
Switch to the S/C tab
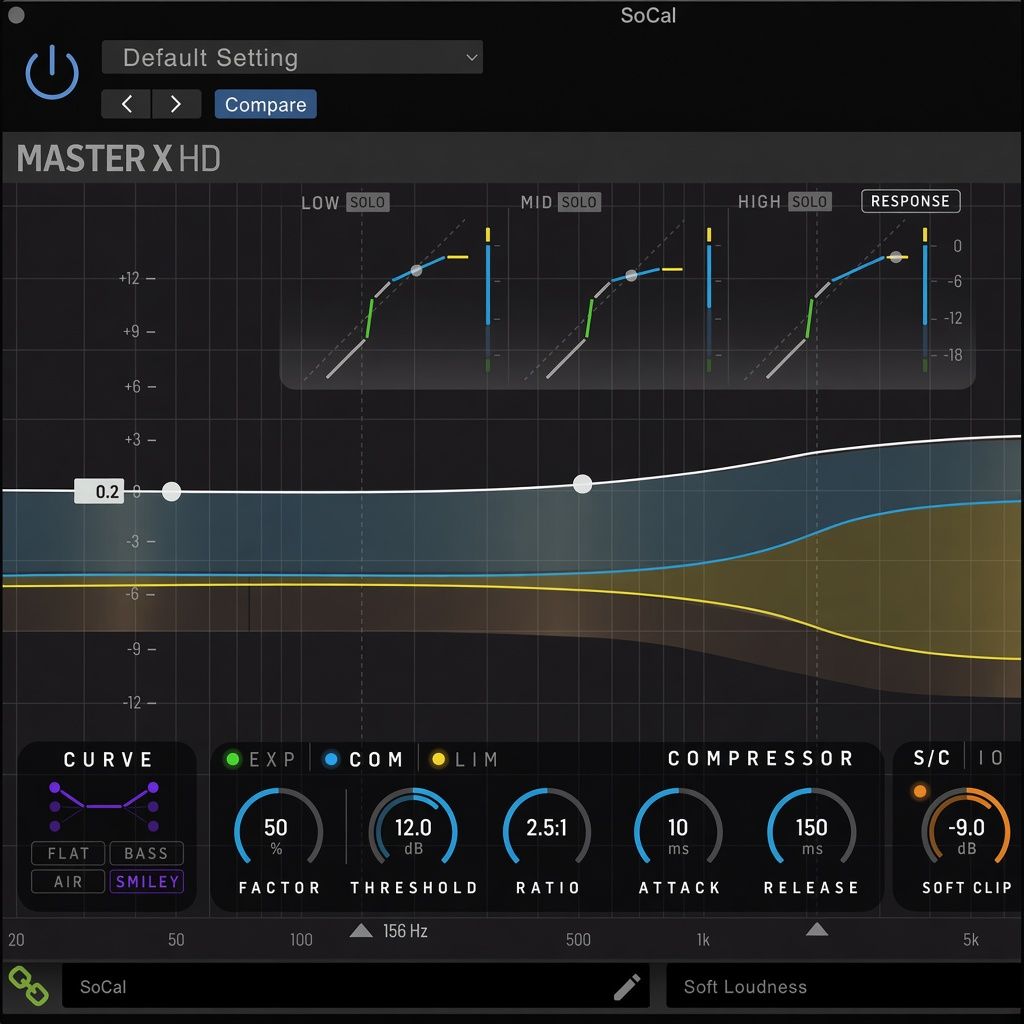coord(931,758)
